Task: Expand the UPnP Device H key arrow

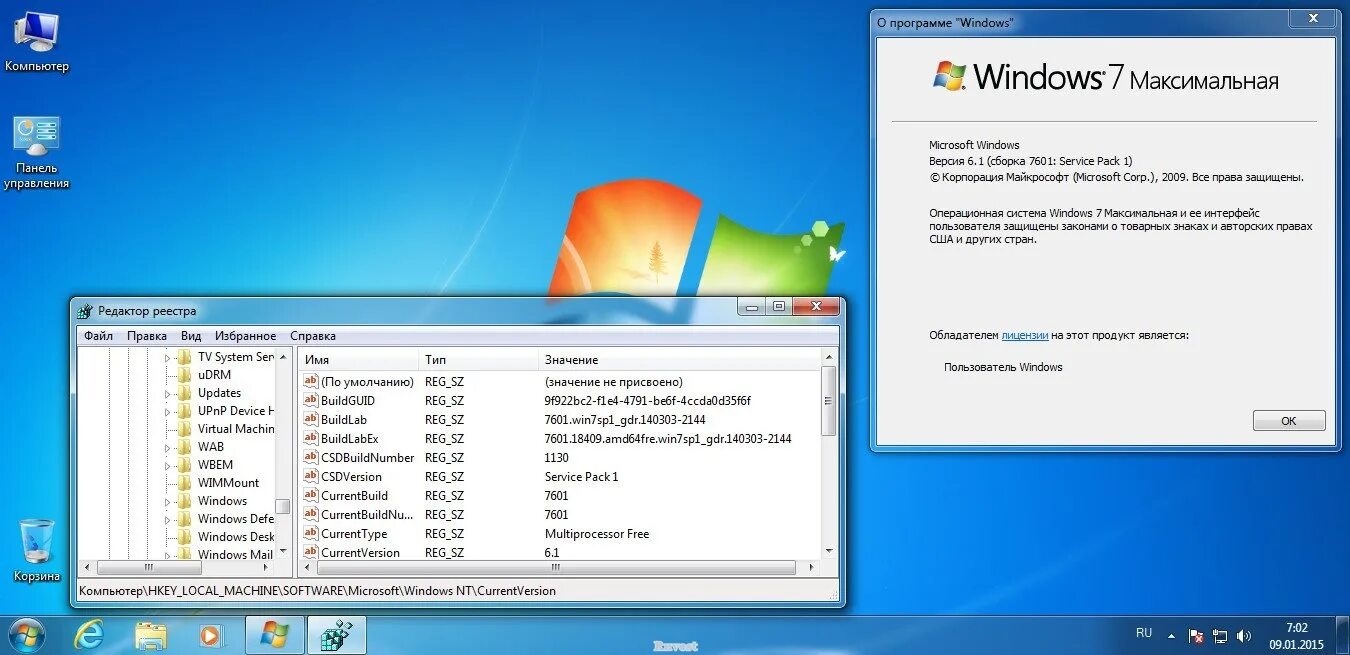Action: tap(168, 411)
